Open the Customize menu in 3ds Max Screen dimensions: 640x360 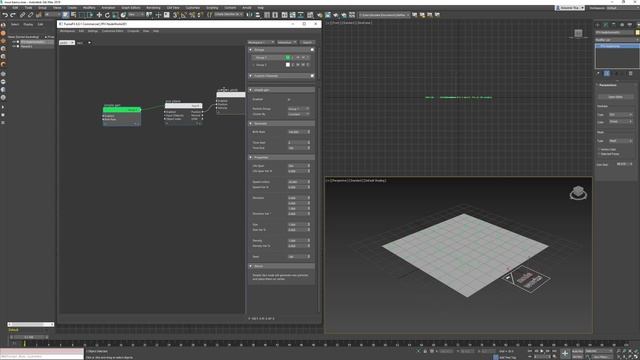coord(193,8)
